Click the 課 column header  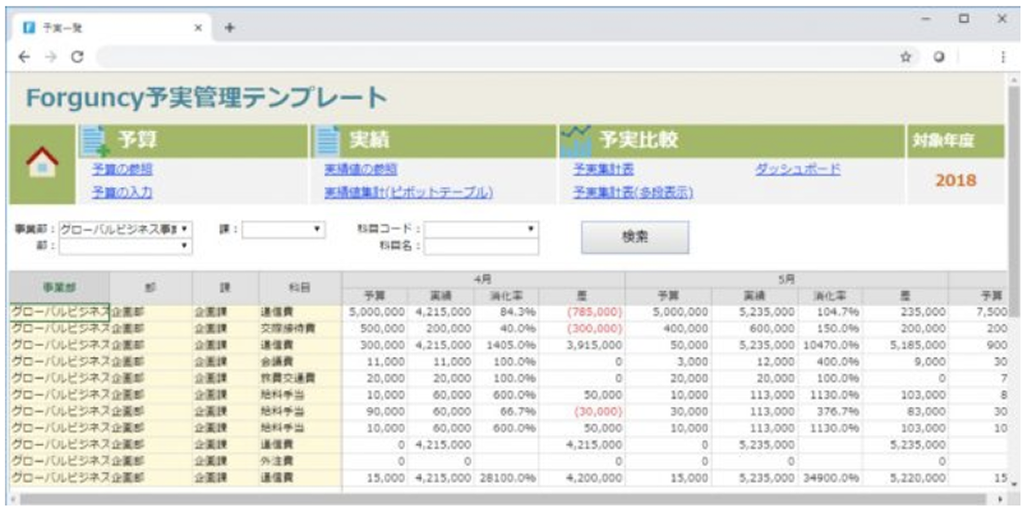[x=225, y=288]
